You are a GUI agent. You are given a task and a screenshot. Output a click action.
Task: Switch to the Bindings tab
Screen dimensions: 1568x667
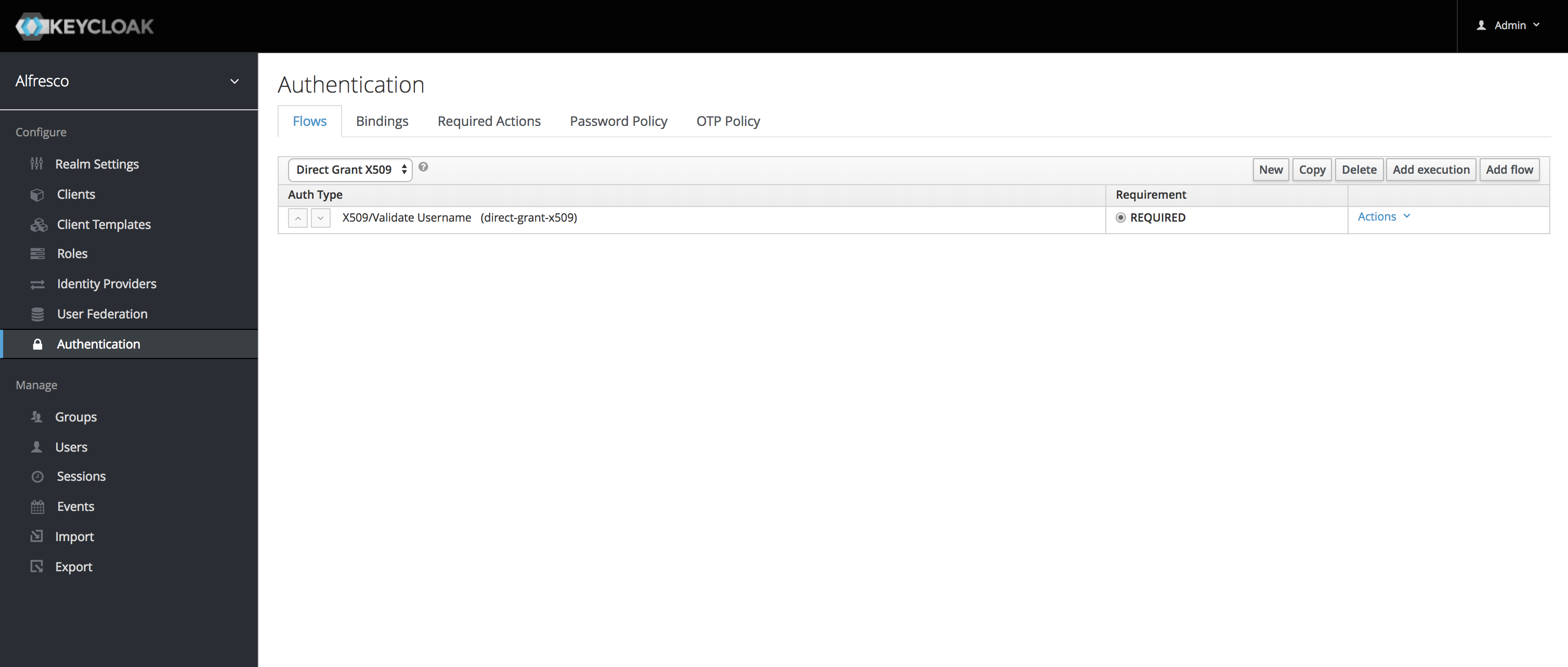[x=382, y=121]
